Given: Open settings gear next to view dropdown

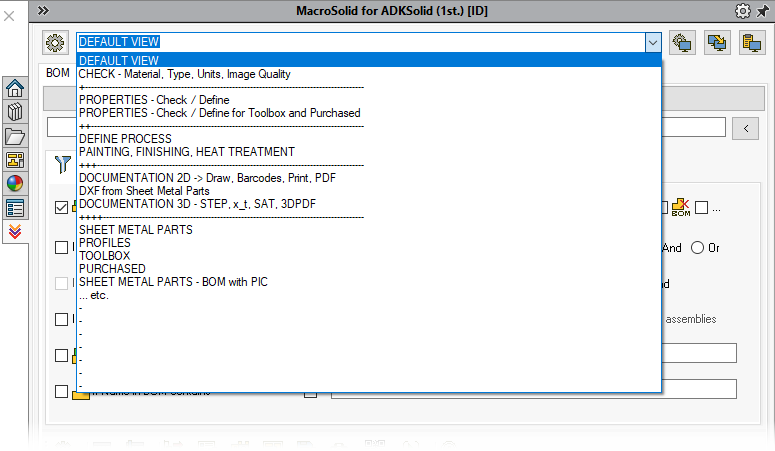Looking at the screenshot, I should point(55,43).
